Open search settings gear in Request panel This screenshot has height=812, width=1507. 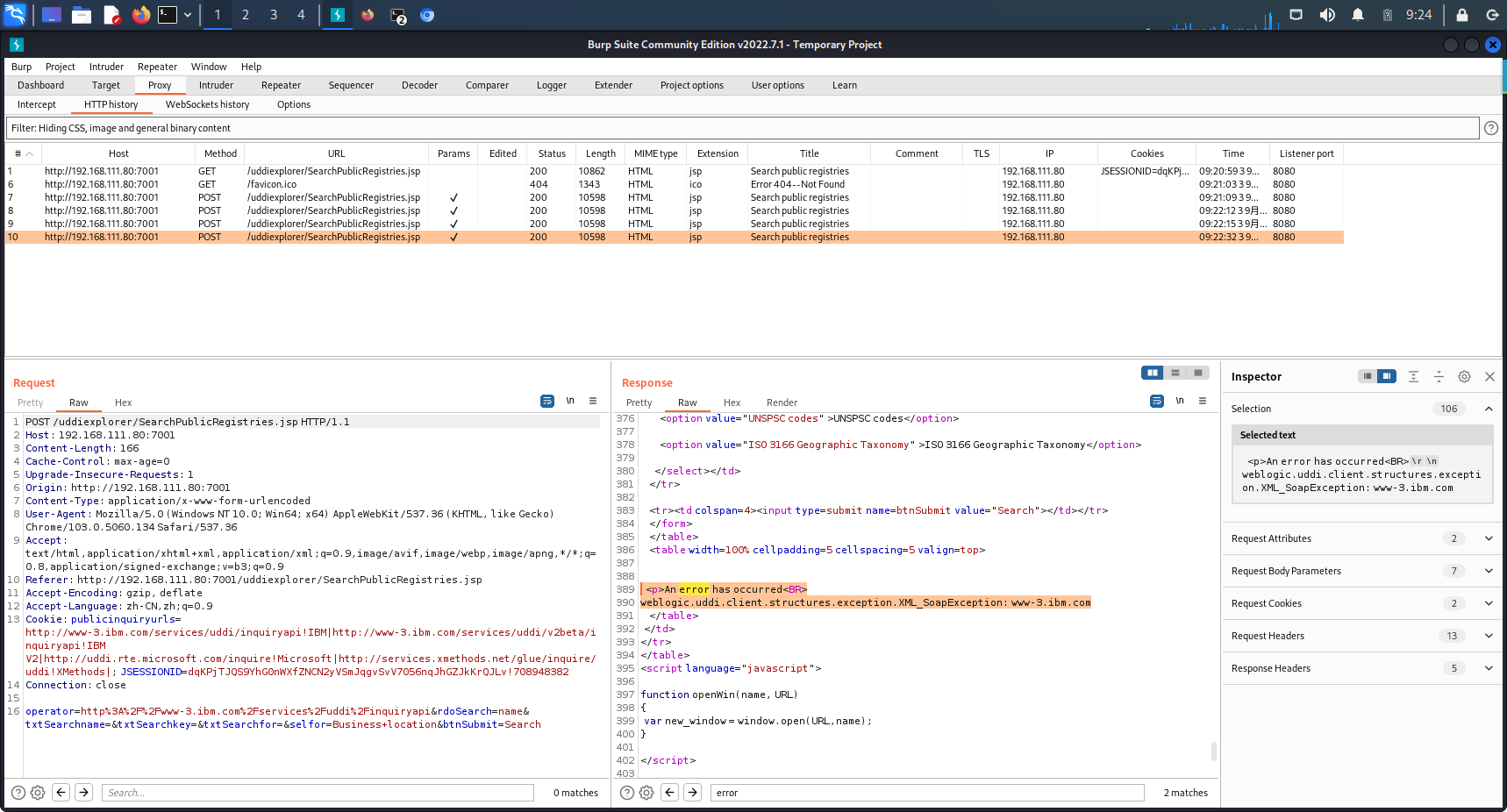(x=38, y=793)
